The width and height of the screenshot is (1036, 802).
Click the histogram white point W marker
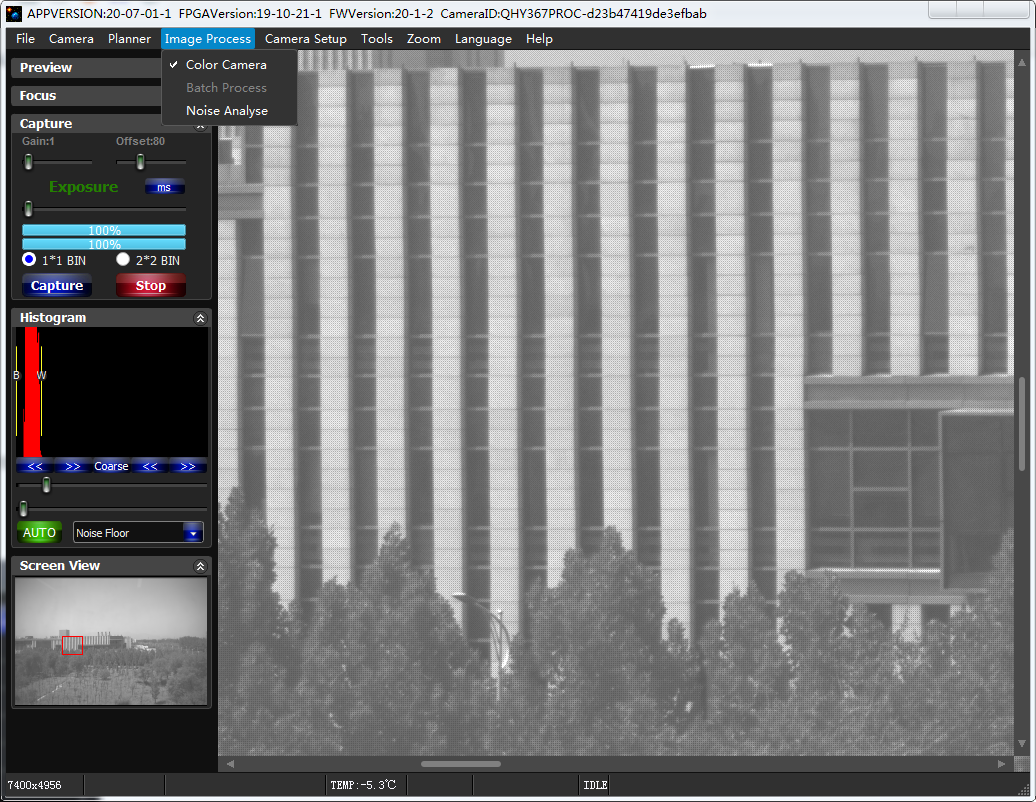(x=42, y=375)
